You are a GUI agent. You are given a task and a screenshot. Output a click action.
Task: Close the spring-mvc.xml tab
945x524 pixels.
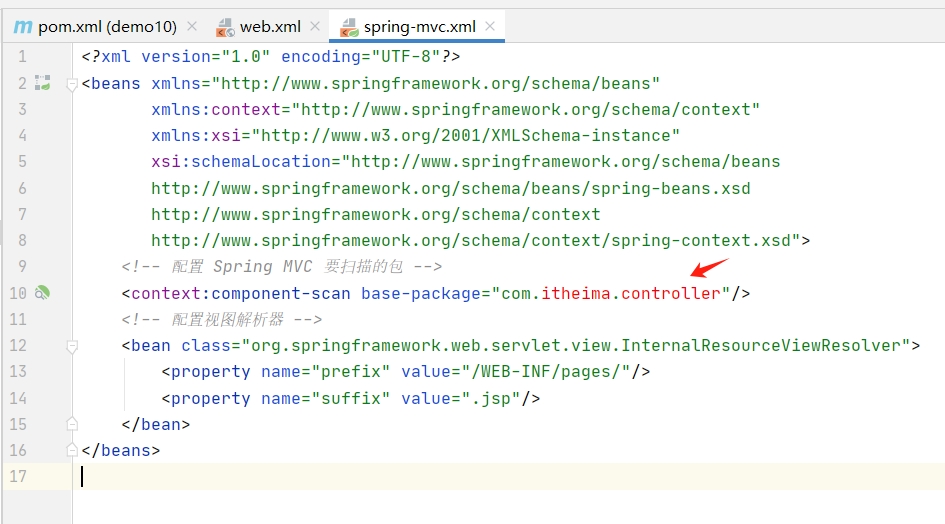490,27
